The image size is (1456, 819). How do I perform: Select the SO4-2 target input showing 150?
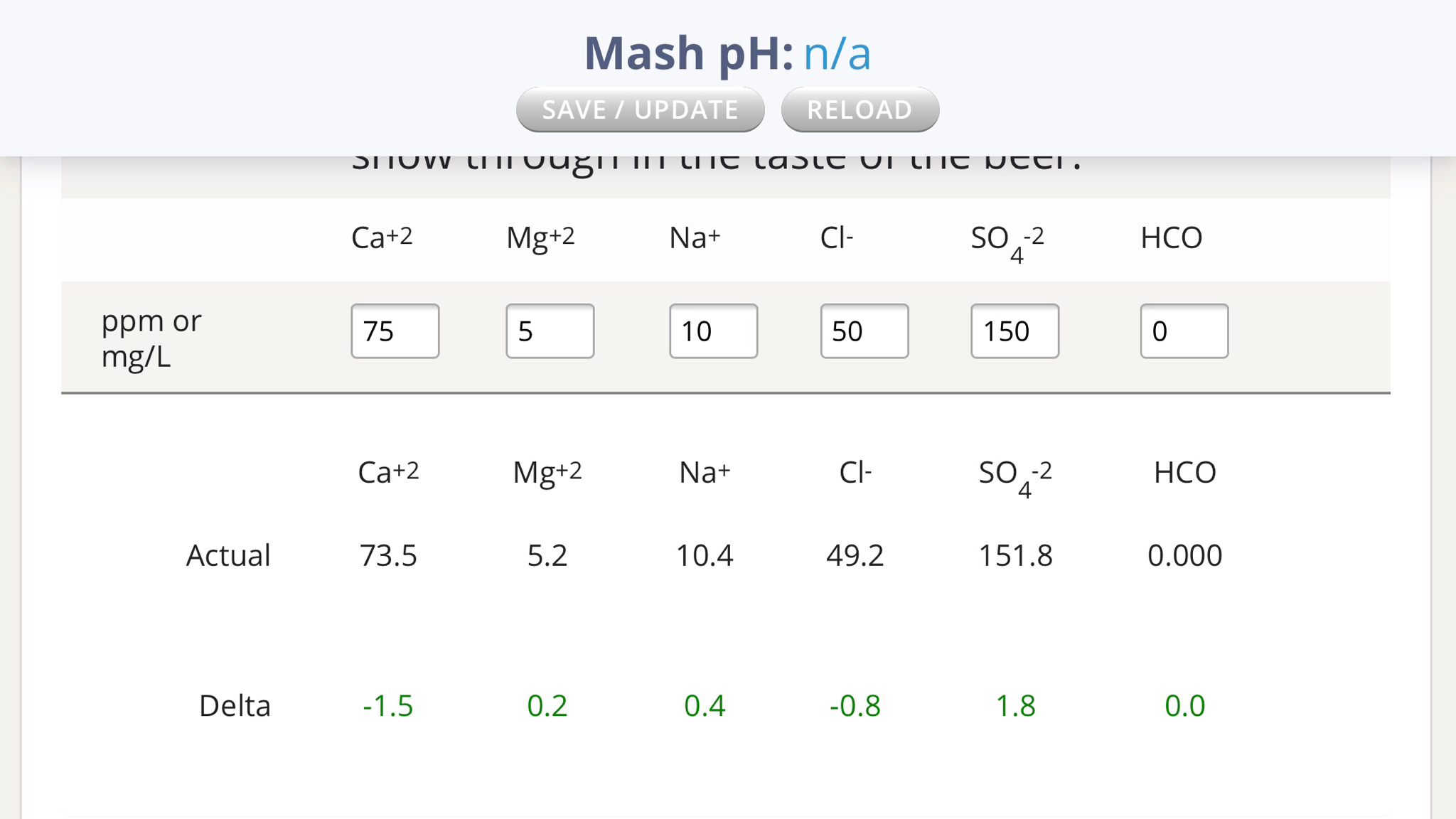tap(1015, 331)
